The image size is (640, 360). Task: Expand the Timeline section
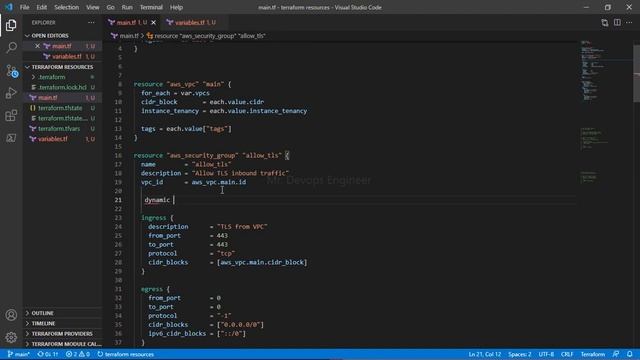(43, 323)
